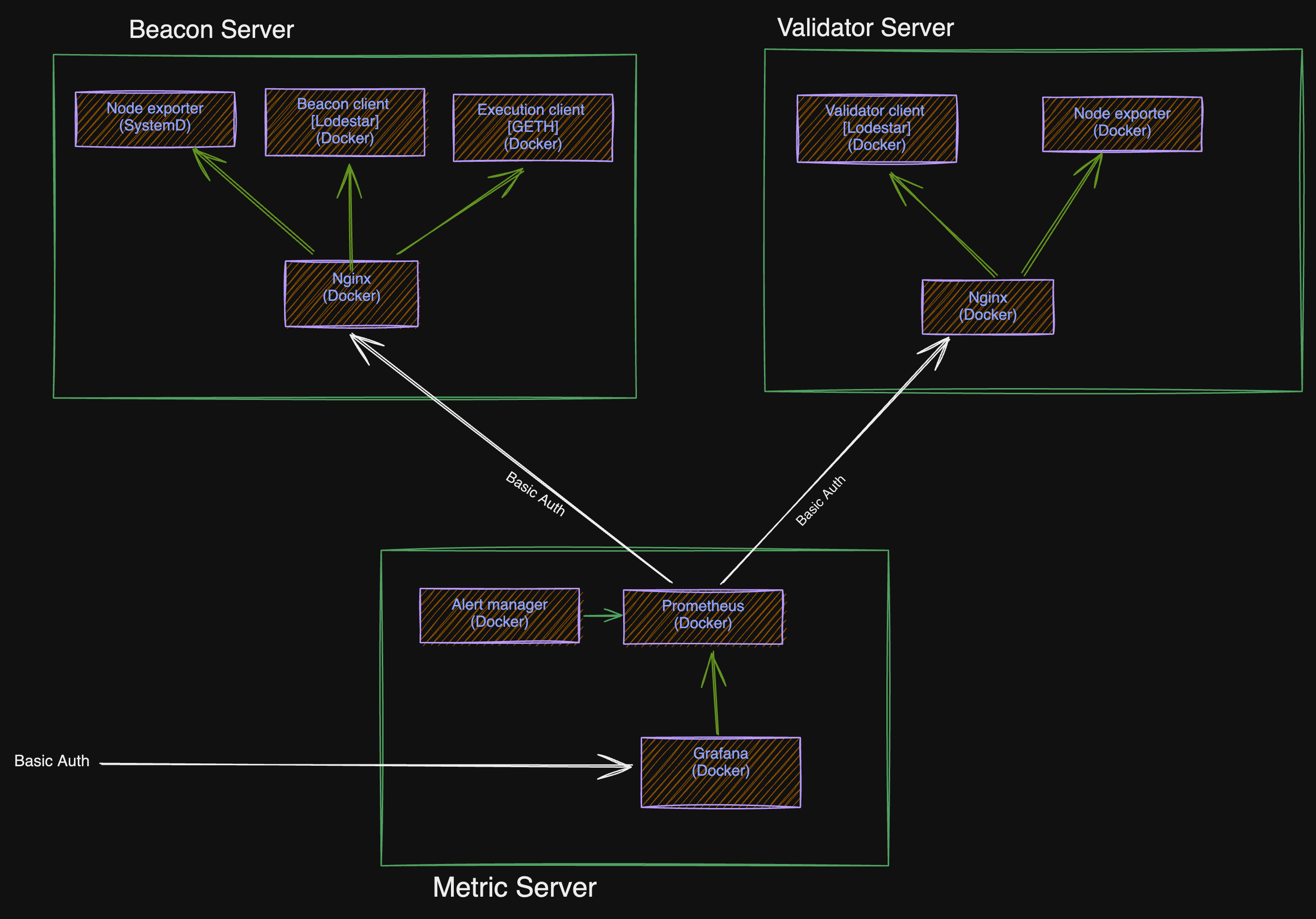This screenshot has width=1316, height=919.
Task: Click the Validator Server Node exporter box
Action: point(1122,124)
